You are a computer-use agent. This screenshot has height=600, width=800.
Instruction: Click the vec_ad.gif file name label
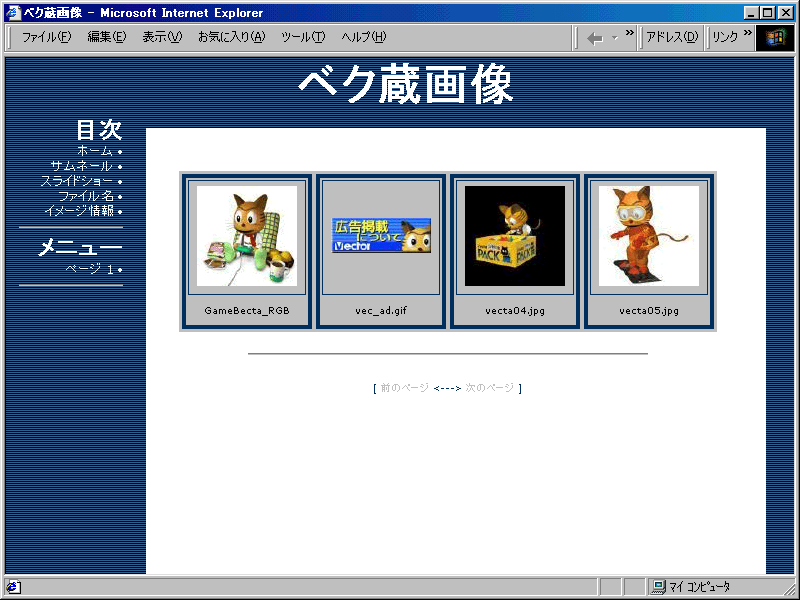point(381,310)
